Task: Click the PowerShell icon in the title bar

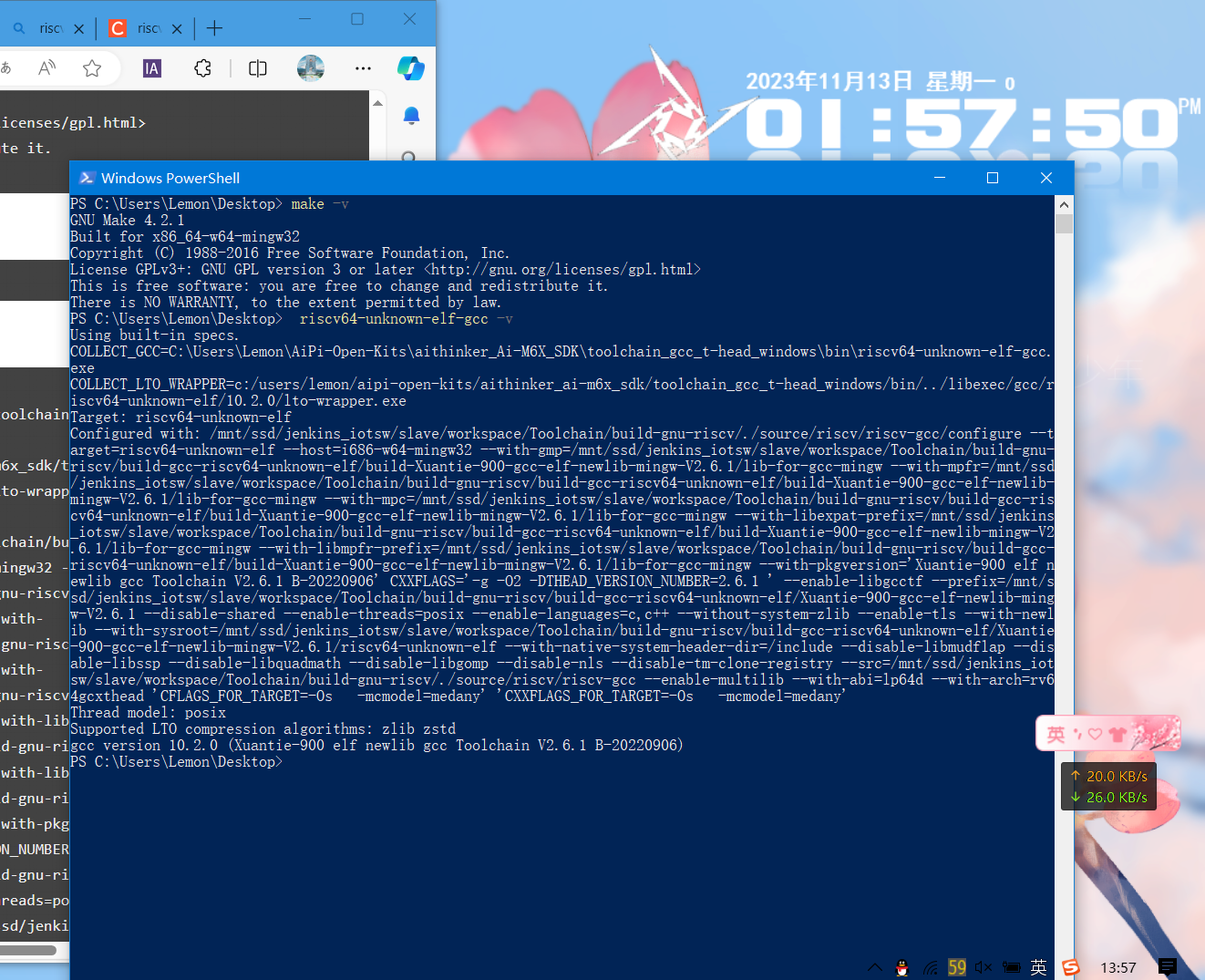Action: click(x=87, y=178)
